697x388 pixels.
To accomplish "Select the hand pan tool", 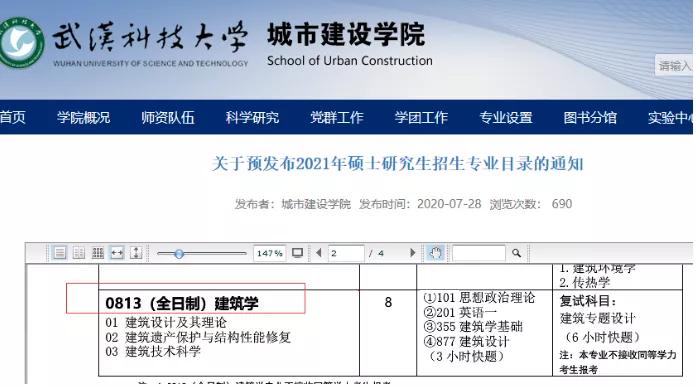I will click(x=435, y=253).
